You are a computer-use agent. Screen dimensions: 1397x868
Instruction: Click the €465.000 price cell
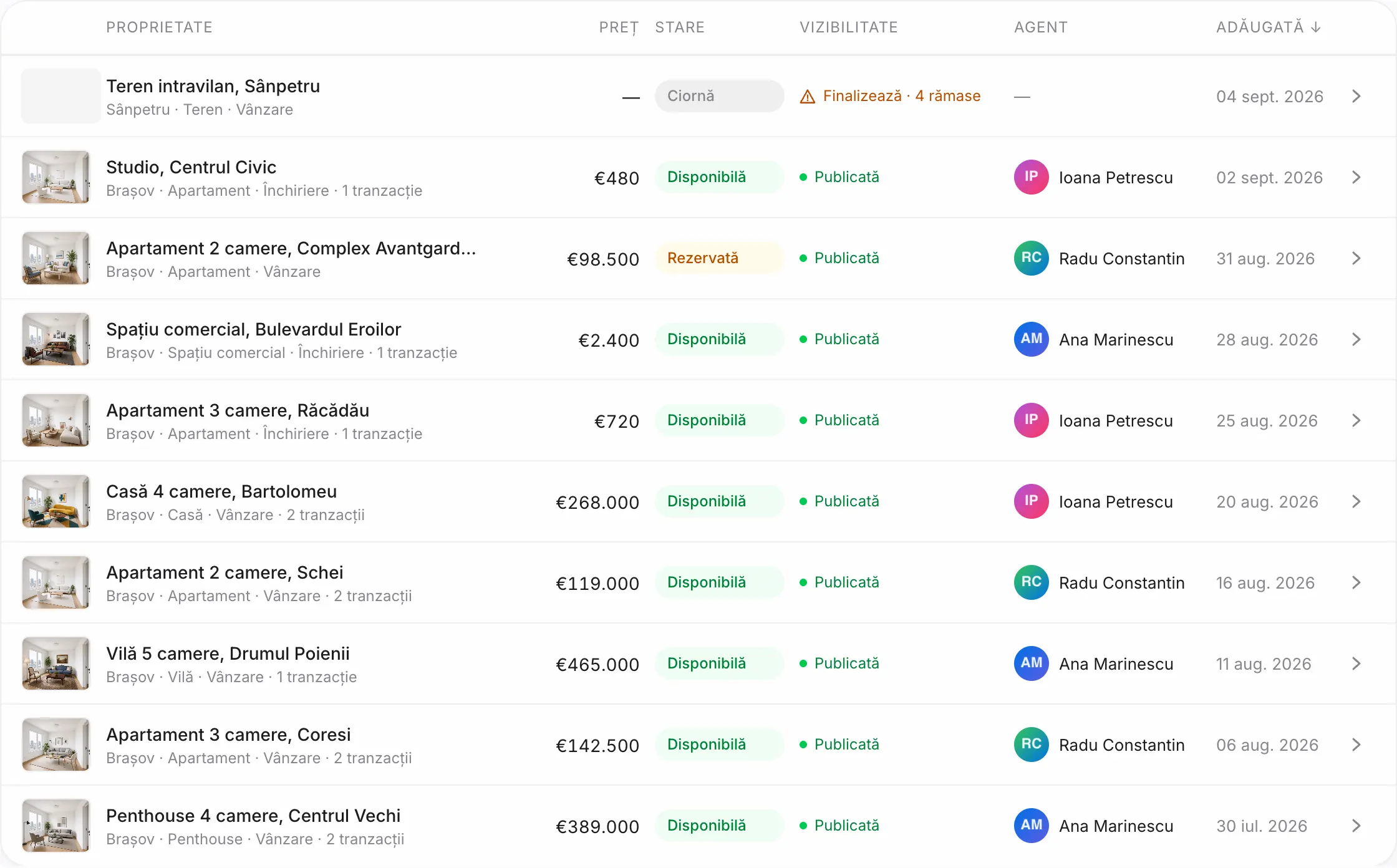click(x=597, y=665)
